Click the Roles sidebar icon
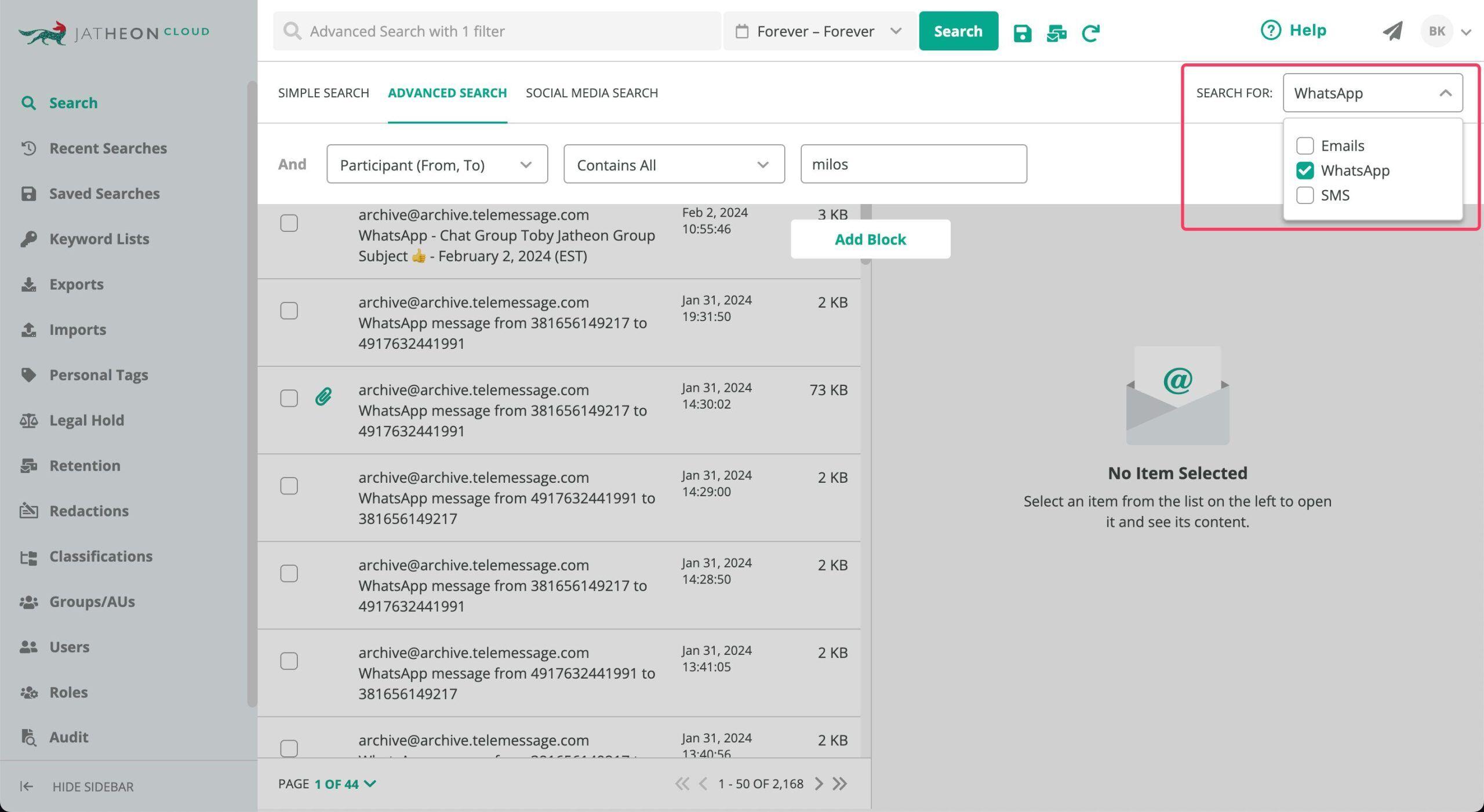 tap(28, 692)
